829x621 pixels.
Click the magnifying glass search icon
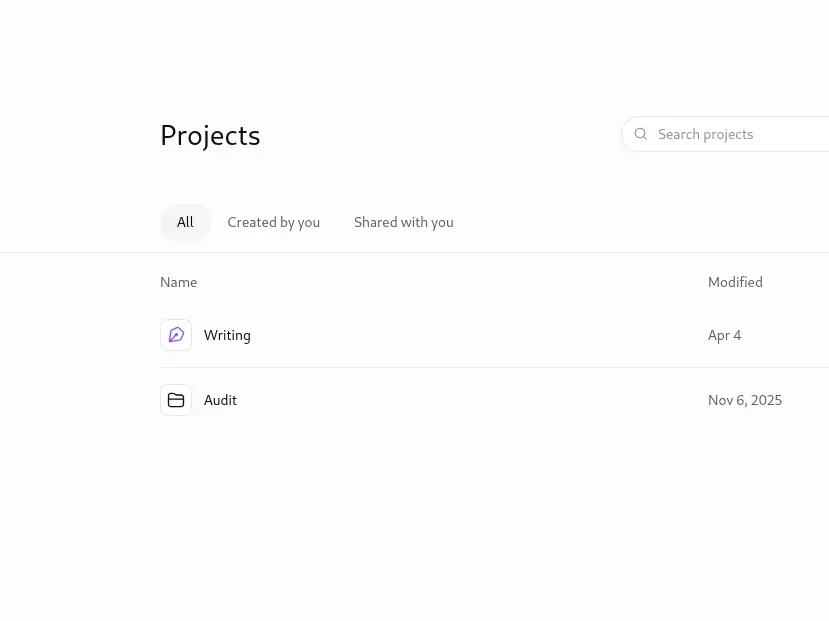(641, 134)
